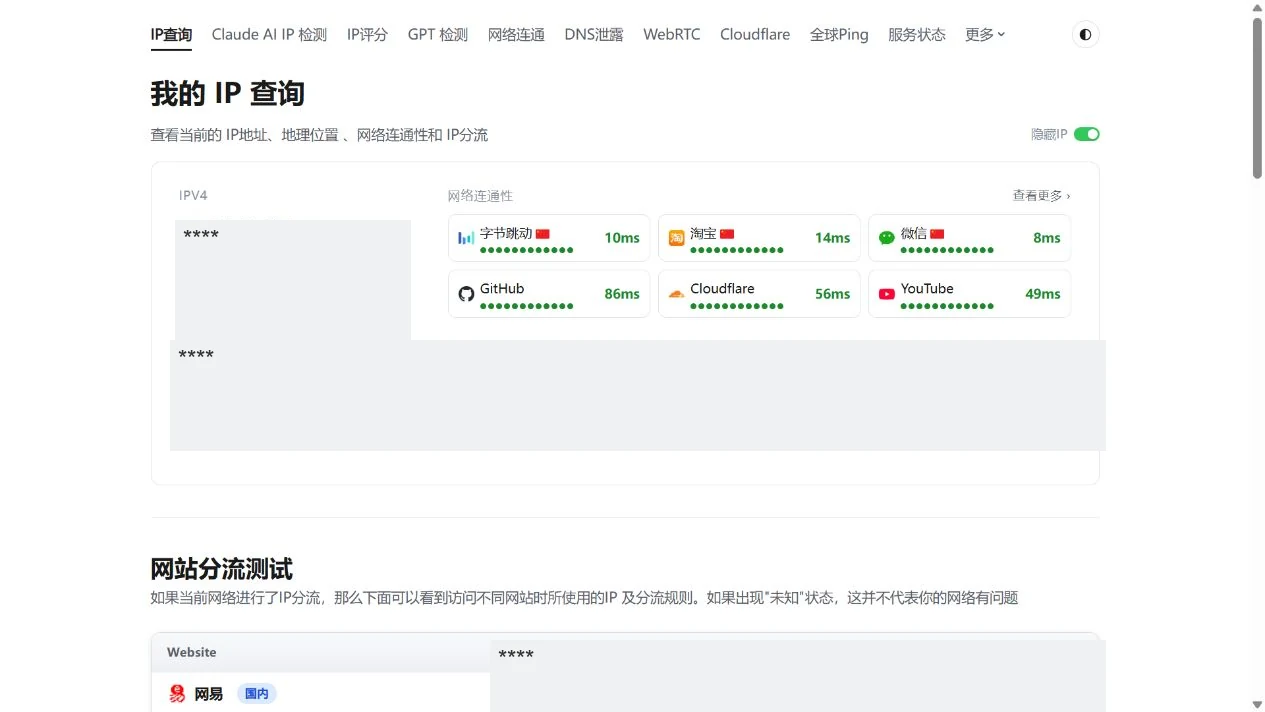
Task: Open the DNS泄露 tab
Action: 594,34
